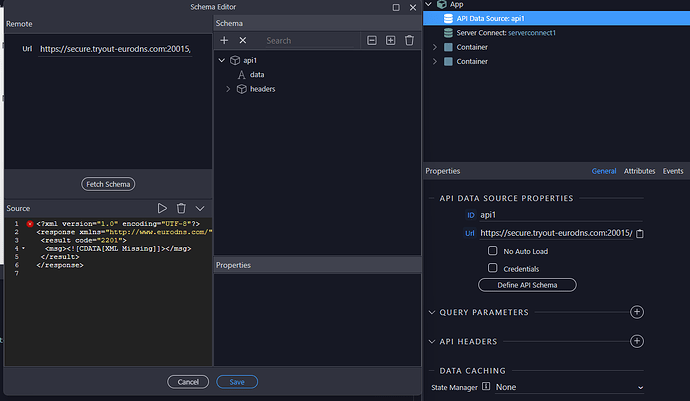Image resolution: width=690 pixels, height=401 pixels.
Task: Collapse the App tree node
Action: tap(428, 4)
